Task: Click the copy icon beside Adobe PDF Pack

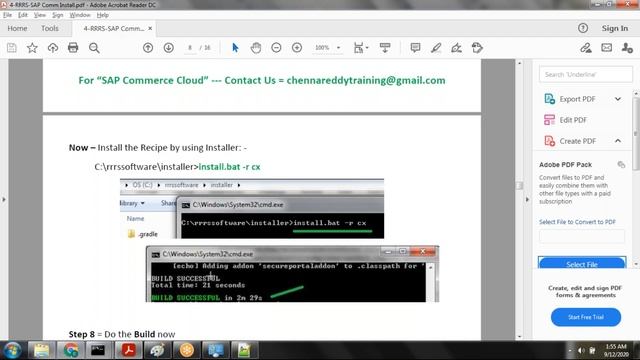Action: tap(621, 164)
